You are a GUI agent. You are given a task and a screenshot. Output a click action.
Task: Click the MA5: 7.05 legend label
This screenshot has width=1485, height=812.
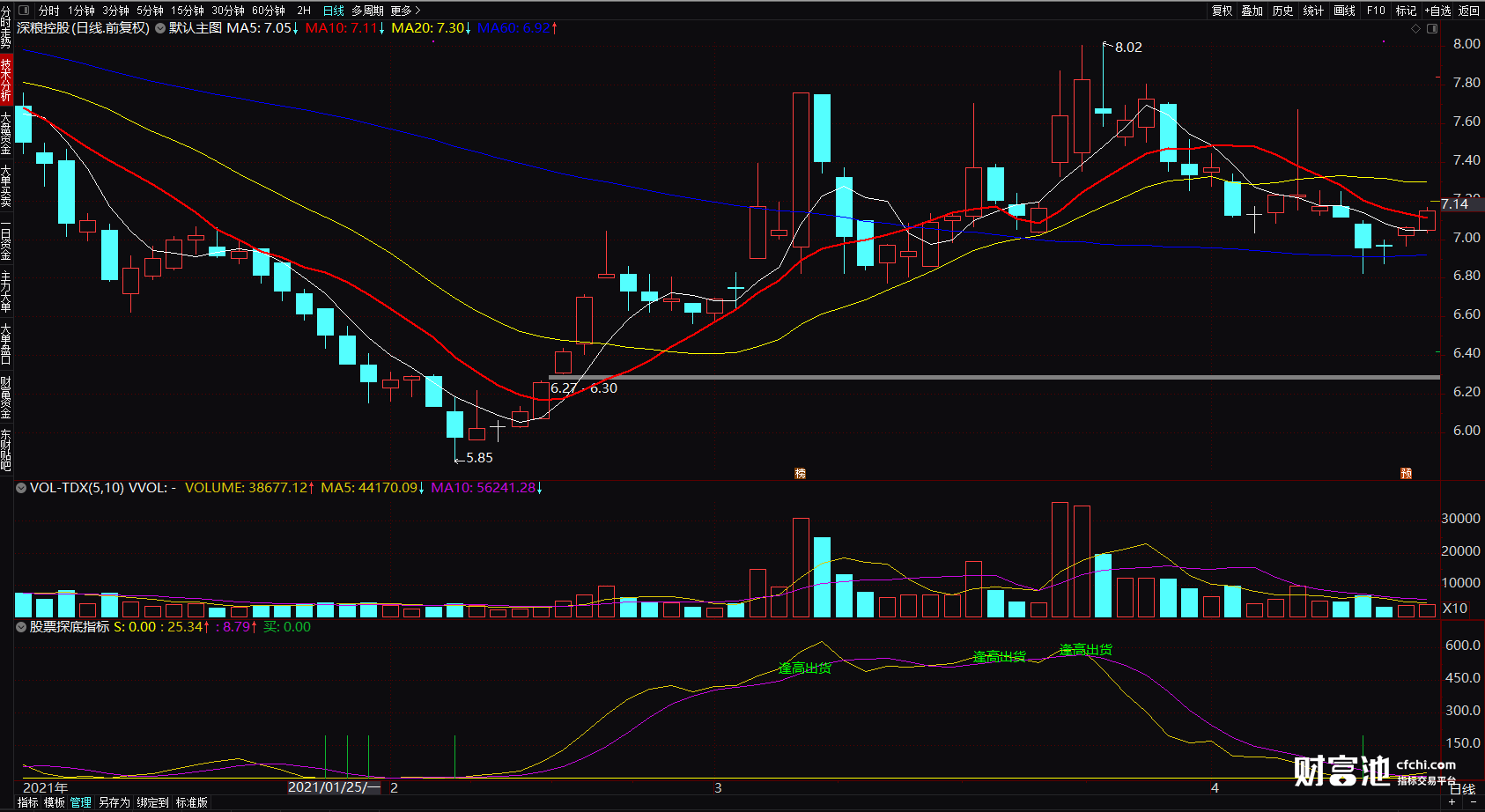click(262, 28)
